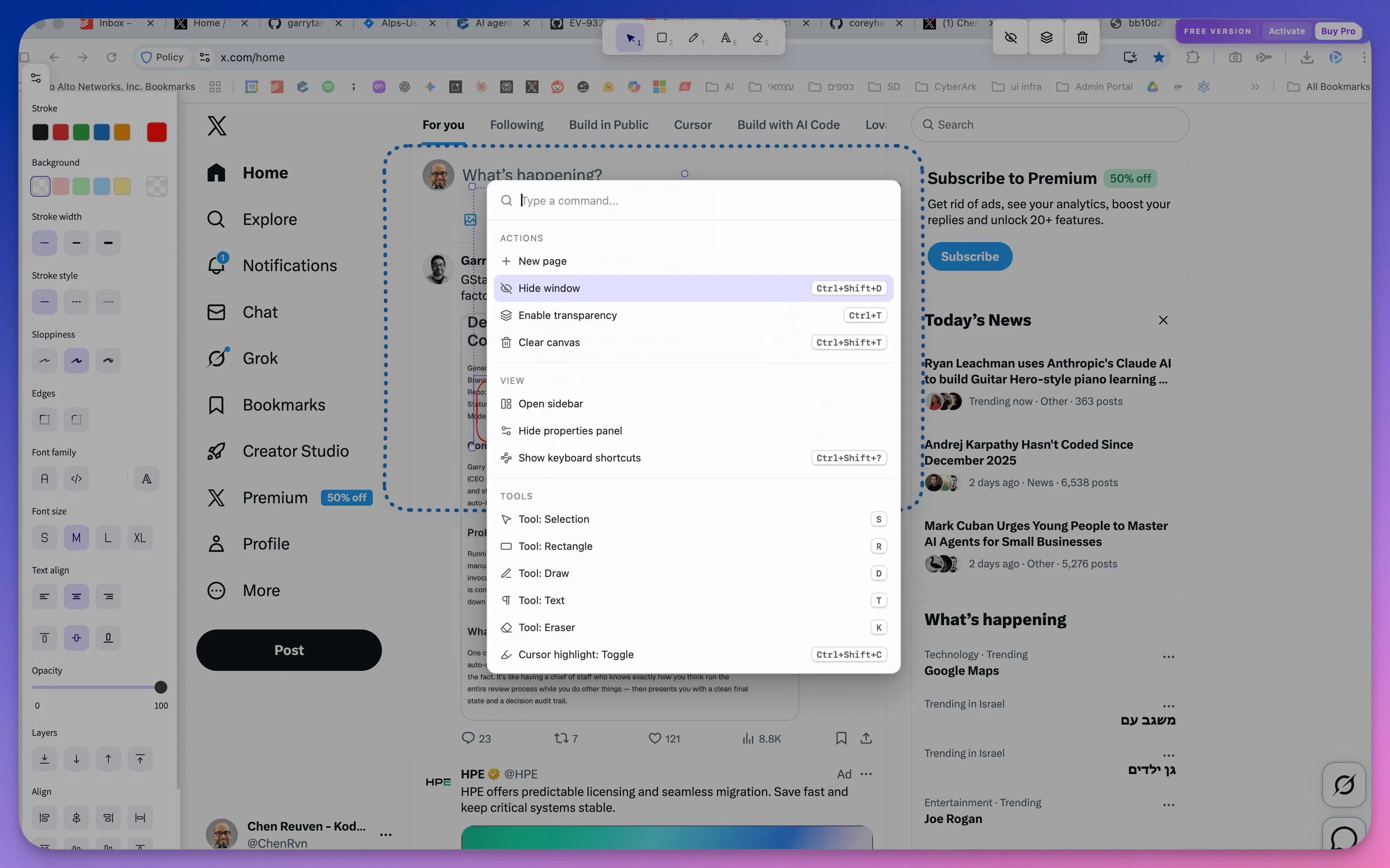Select the extra bold stroke width option
The height and width of the screenshot is (868, 1390).
coord(108,243)
